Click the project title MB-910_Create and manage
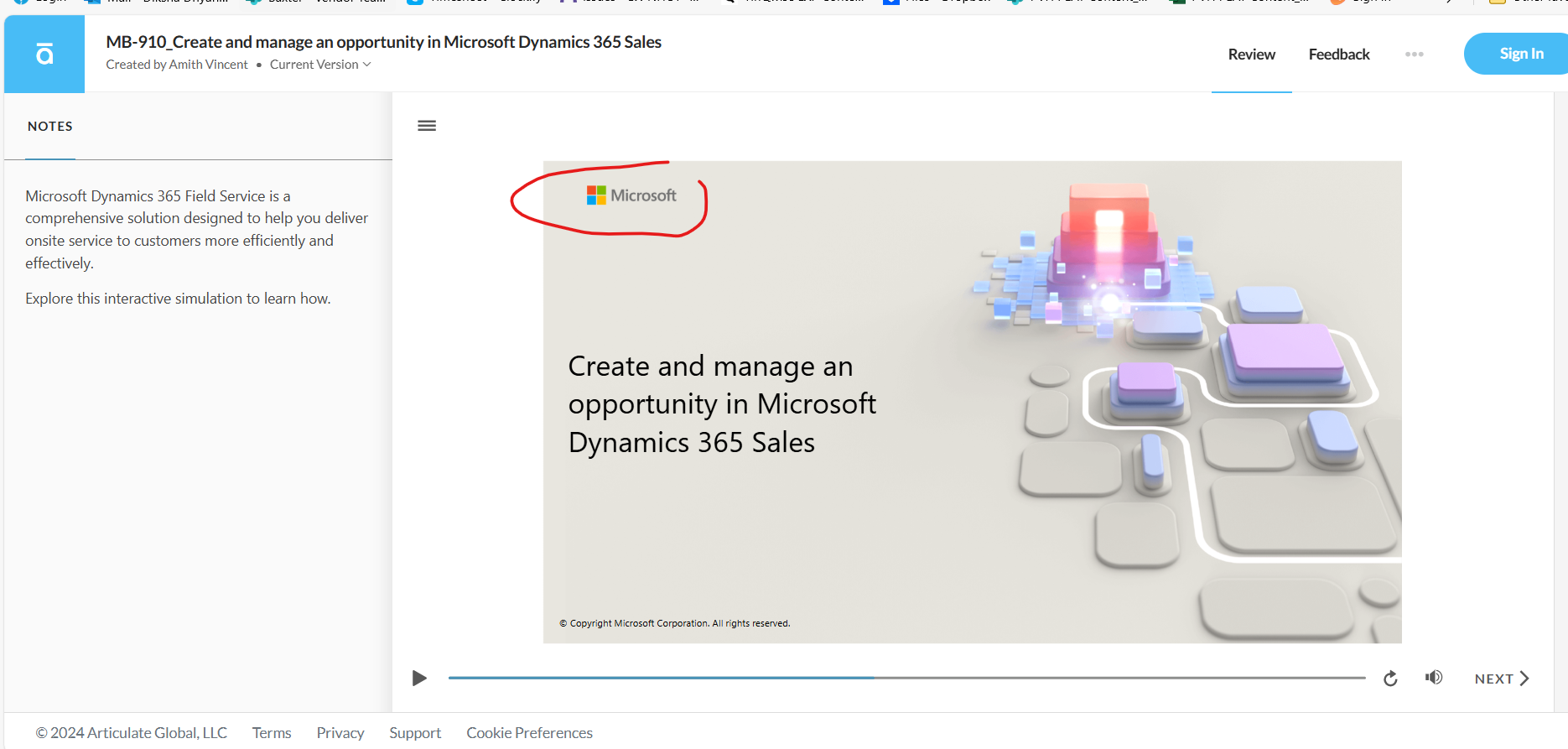The width and height of the screenshot is (1568, 749). click(x=383, y=42)
